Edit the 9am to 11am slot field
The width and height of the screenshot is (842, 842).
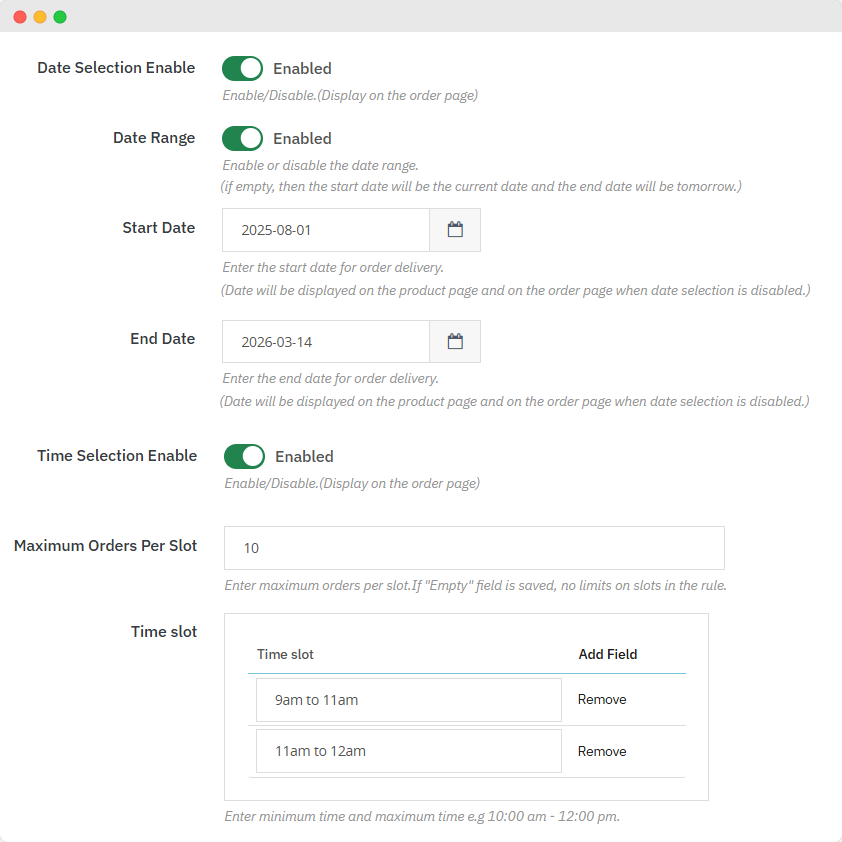408,700
